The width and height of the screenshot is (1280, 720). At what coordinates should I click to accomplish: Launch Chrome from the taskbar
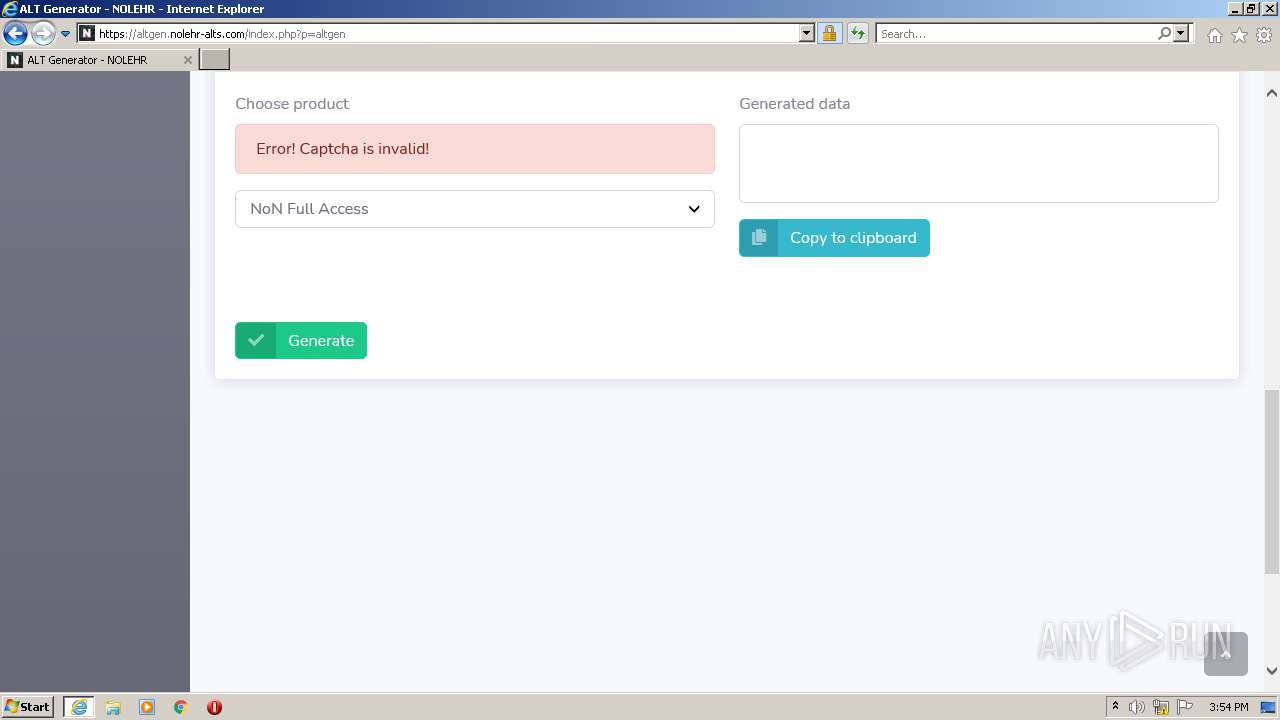coord(181,707)
